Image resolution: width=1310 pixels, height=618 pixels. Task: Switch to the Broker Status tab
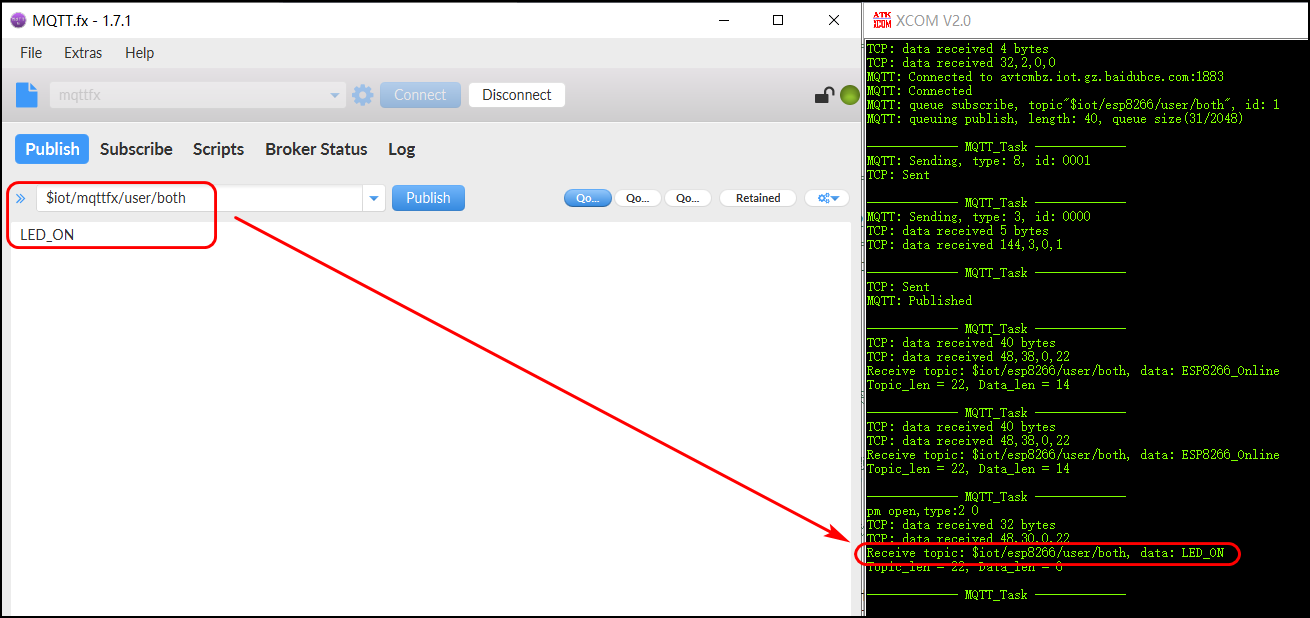pos(316,149)
